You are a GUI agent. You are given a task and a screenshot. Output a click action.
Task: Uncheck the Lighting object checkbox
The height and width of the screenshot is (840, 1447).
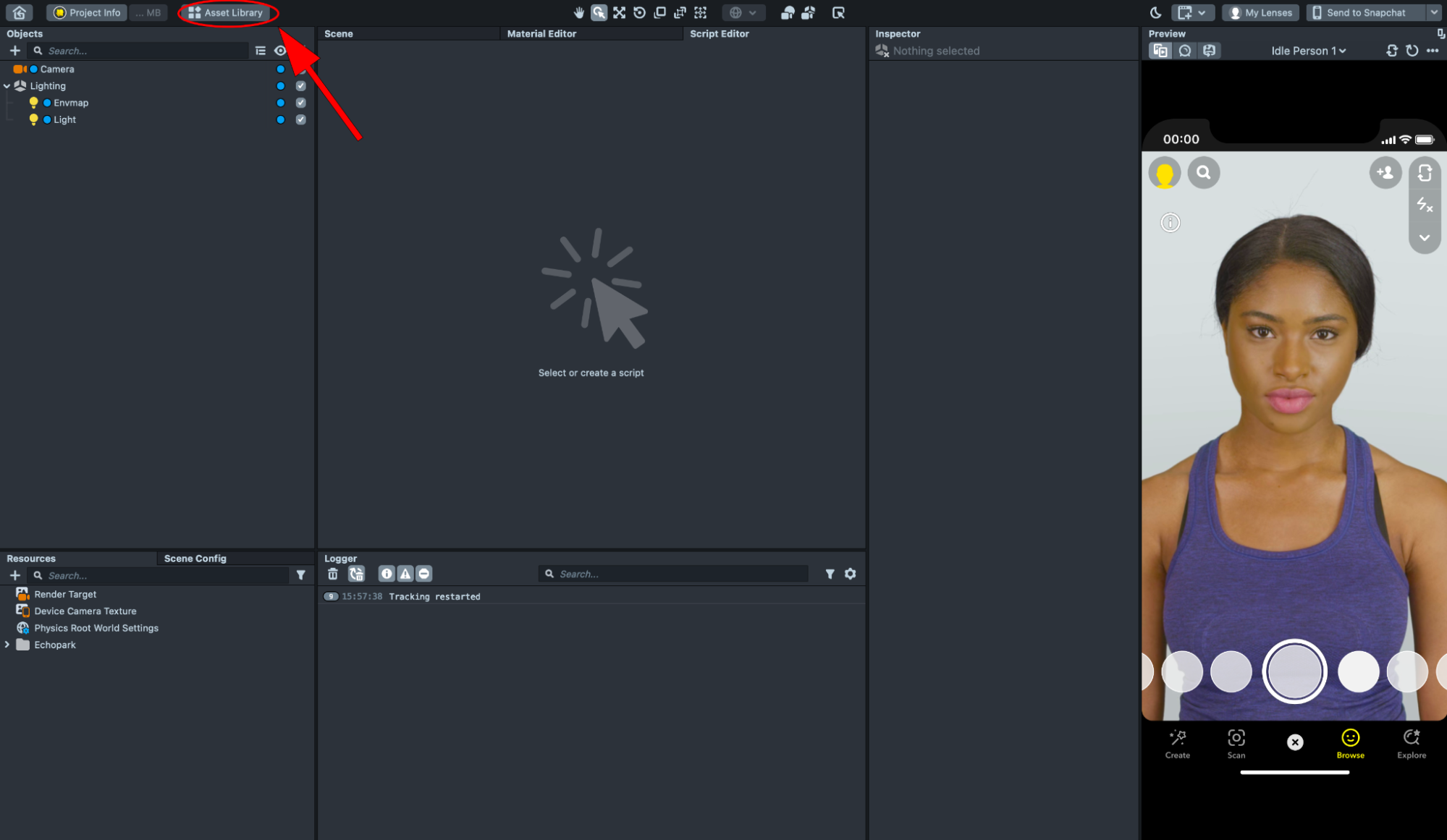(x=300, y=86)
